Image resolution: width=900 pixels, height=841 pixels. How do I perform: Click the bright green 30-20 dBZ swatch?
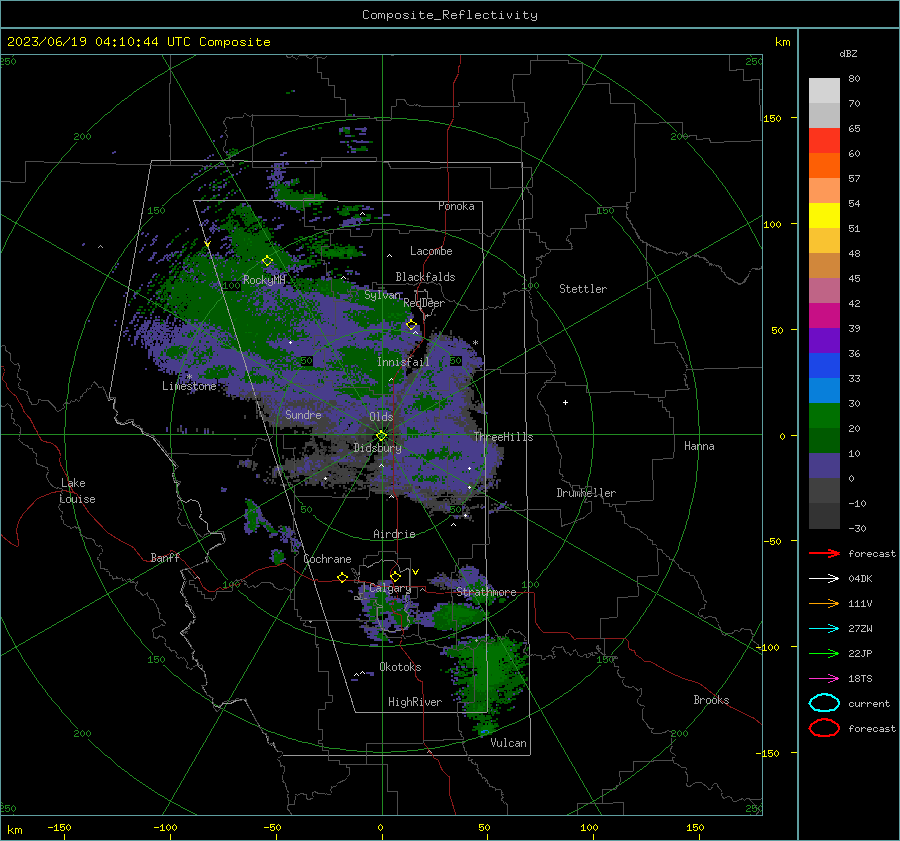point(824,416)
